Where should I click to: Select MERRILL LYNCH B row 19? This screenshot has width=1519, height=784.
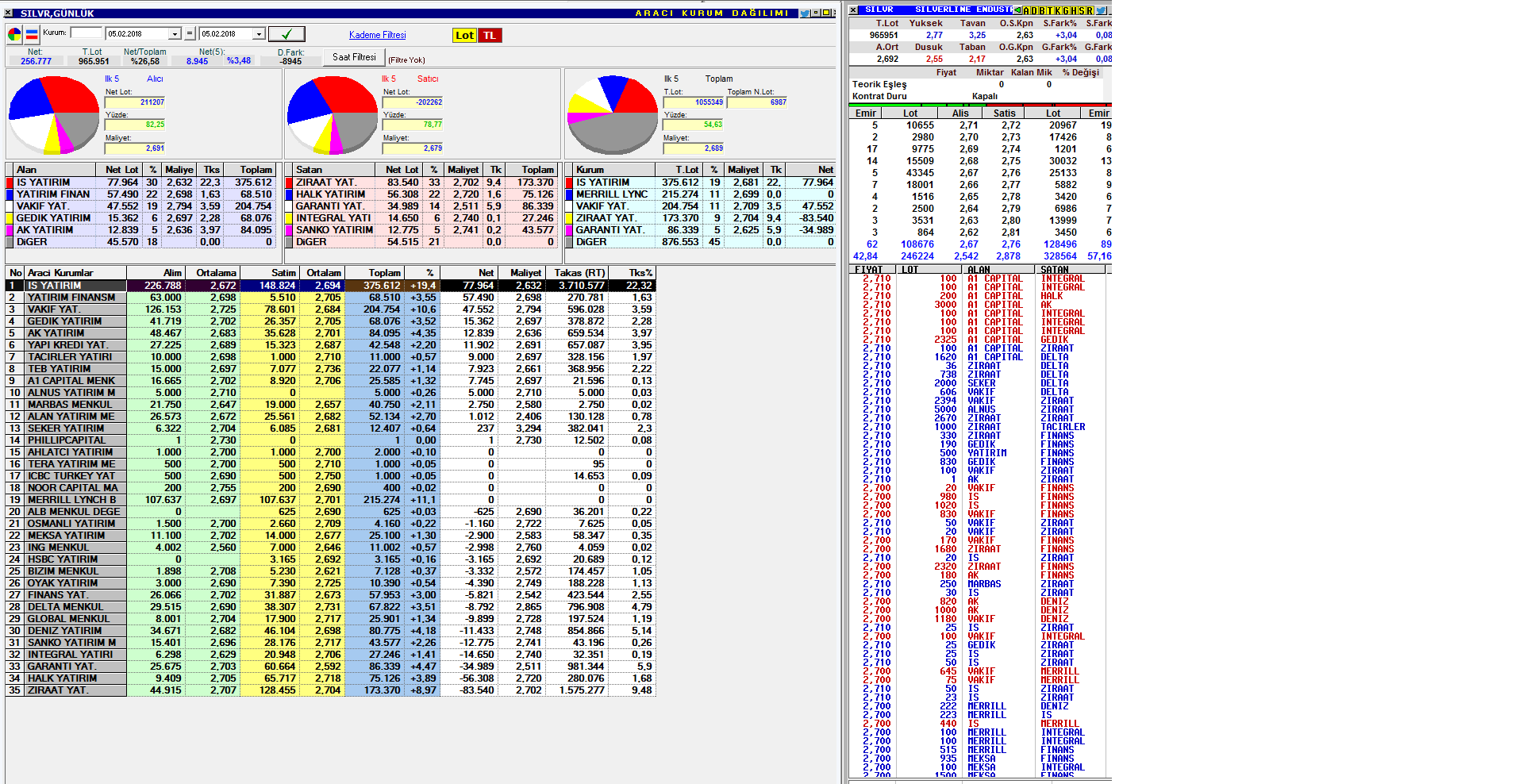[x=331, y=500]
